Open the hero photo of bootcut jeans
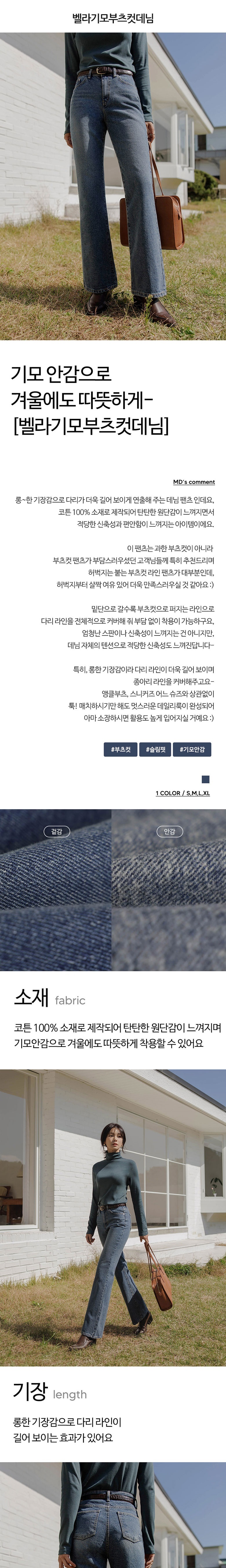The height and width of the screenshot is (1568, 226). (113, 186)
